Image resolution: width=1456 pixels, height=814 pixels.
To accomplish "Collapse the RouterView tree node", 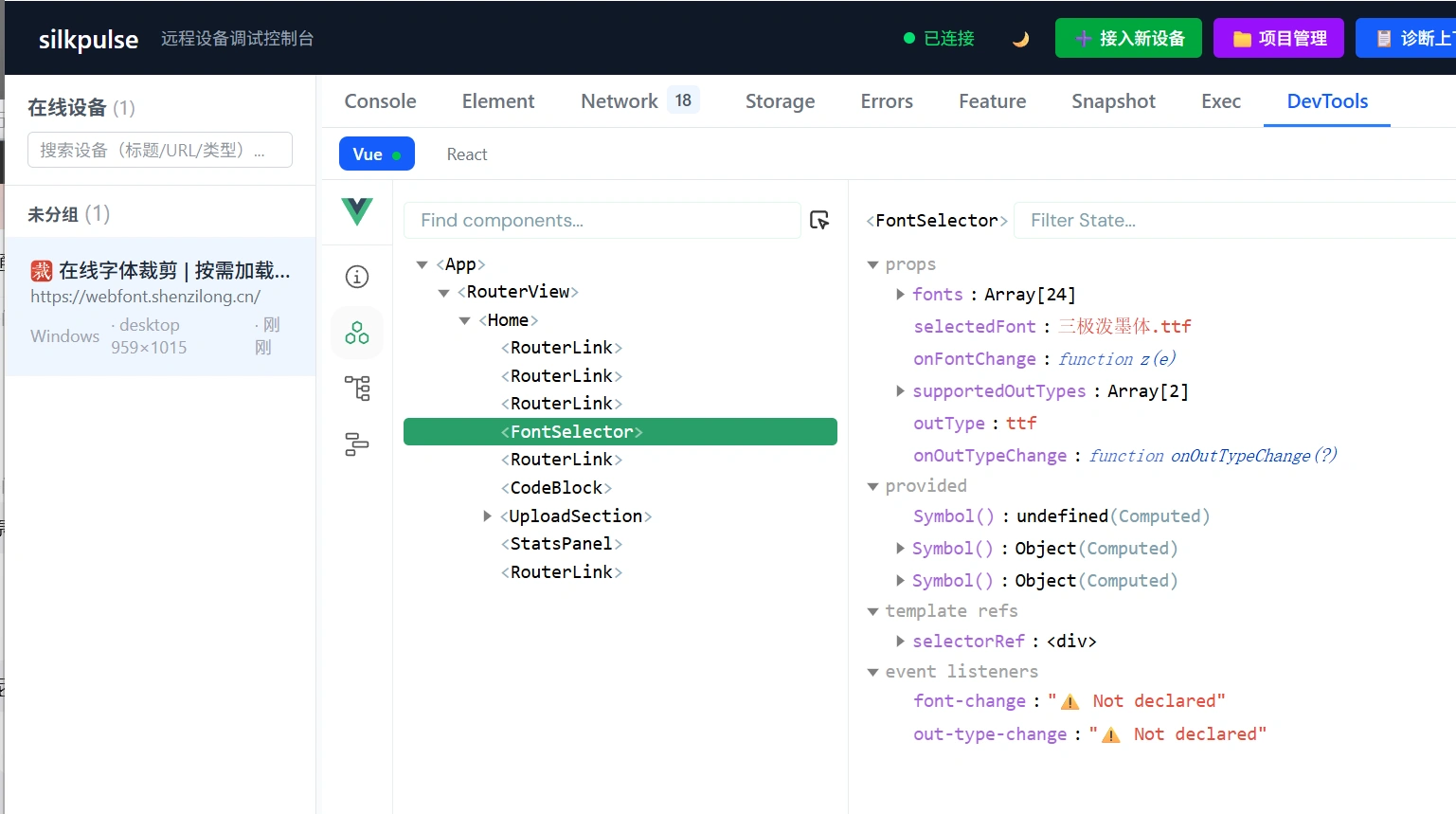I will [443, 293].
